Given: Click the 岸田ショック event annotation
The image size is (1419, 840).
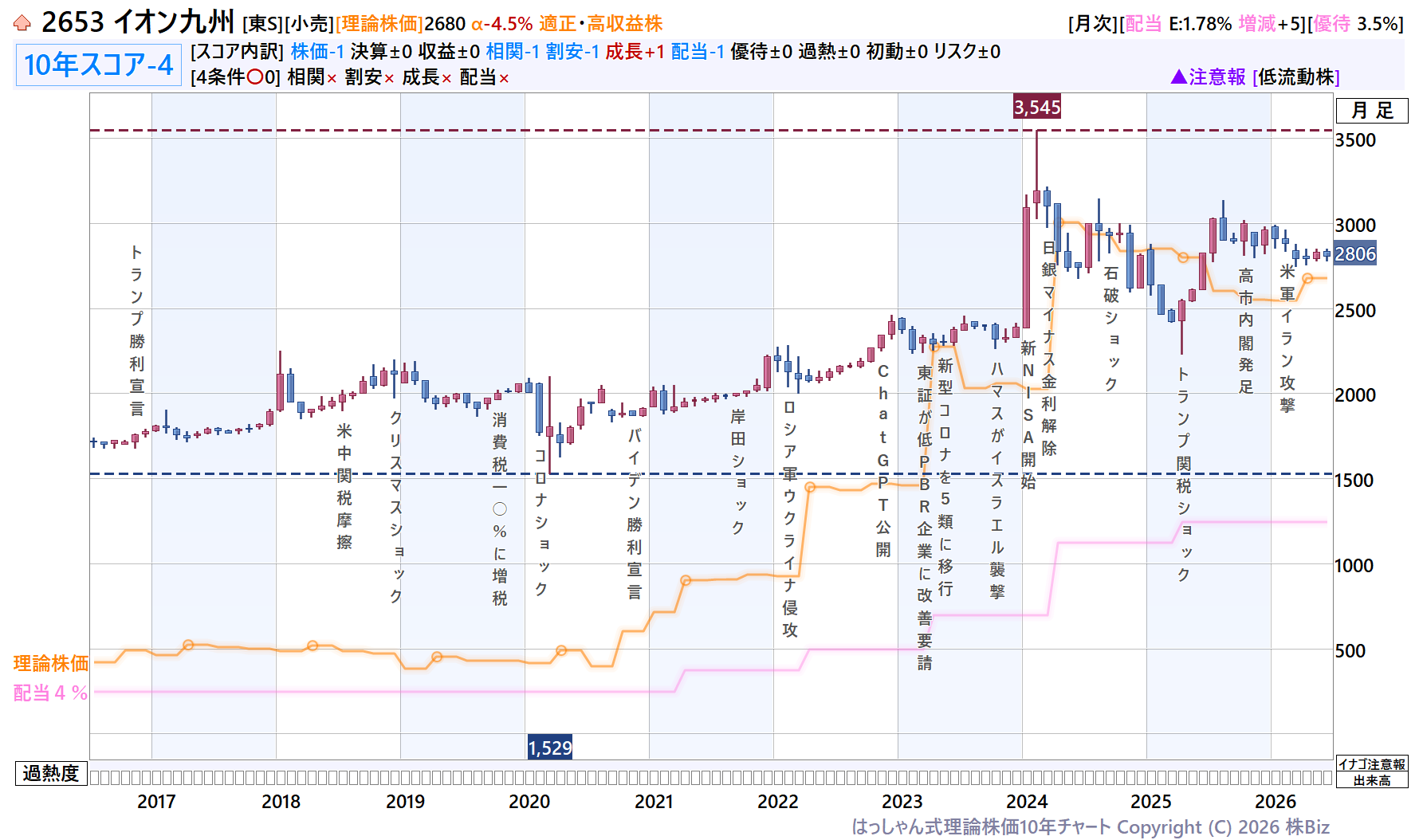Looking at the screenshot, I should (738, 472).
